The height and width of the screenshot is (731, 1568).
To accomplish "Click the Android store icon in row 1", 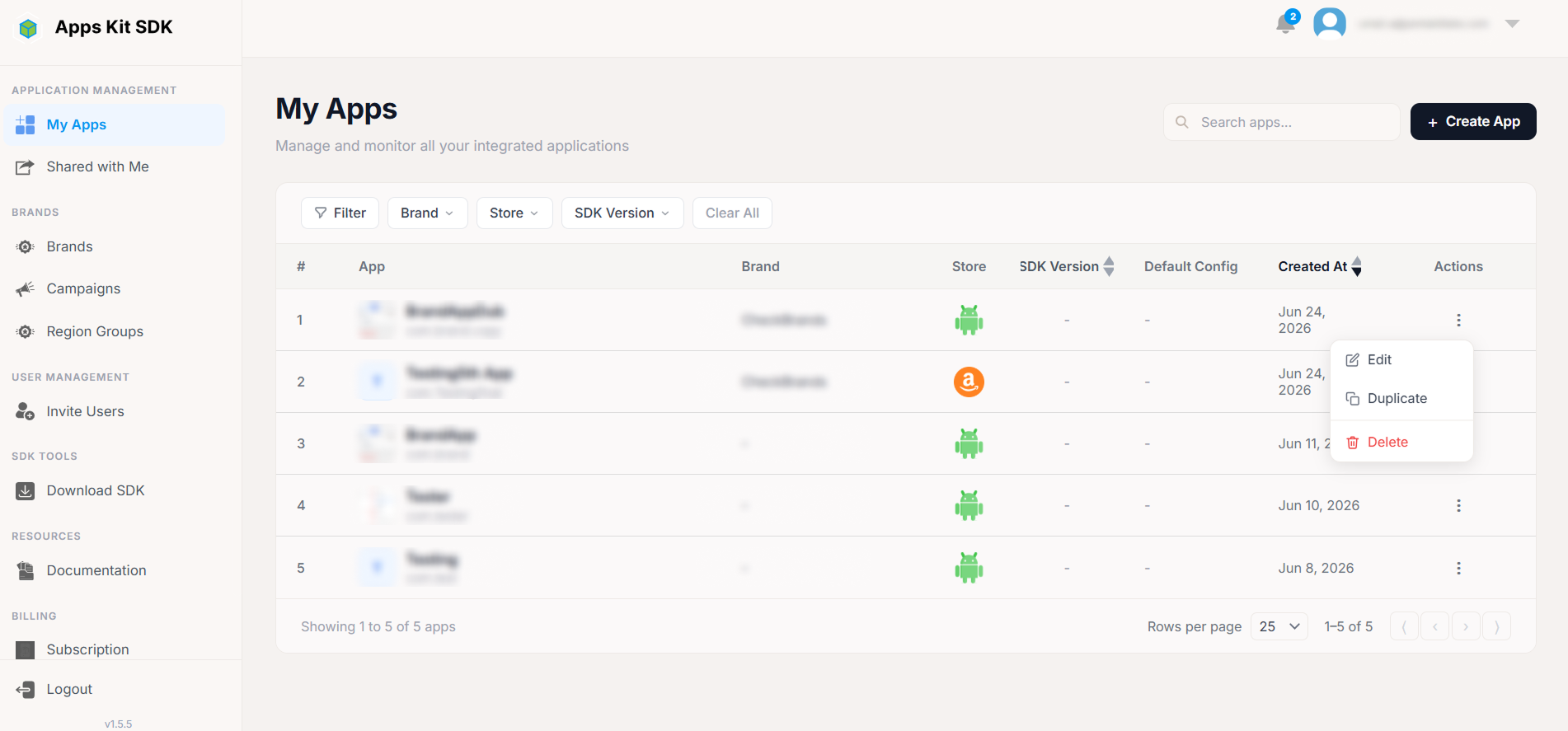I will pyautogui.click(x=969, y=320).
